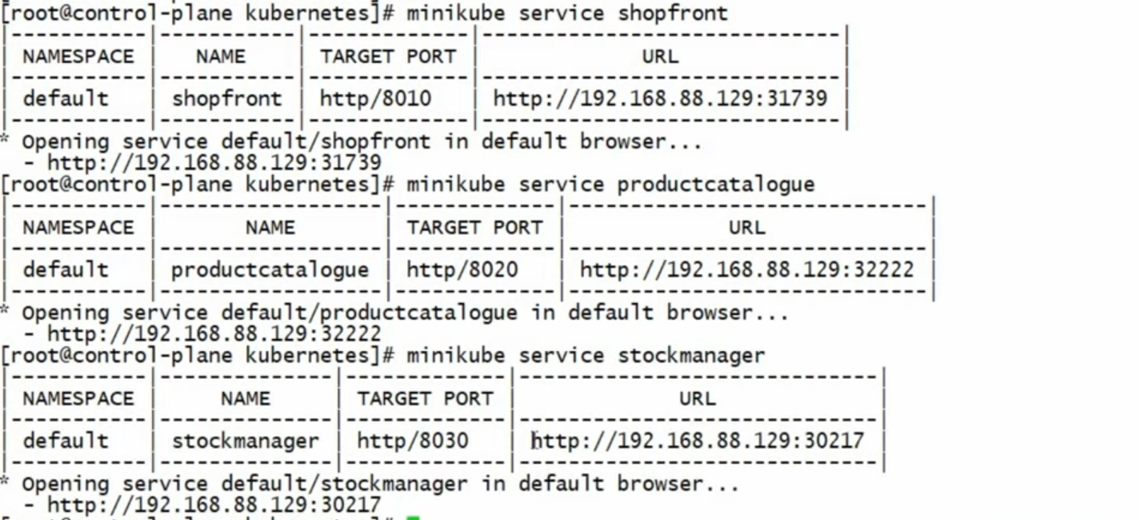The width and height of the screenshot is (1139, 520).
Task: Click the productcatalogue URL in the table
Action: [747, 270]
